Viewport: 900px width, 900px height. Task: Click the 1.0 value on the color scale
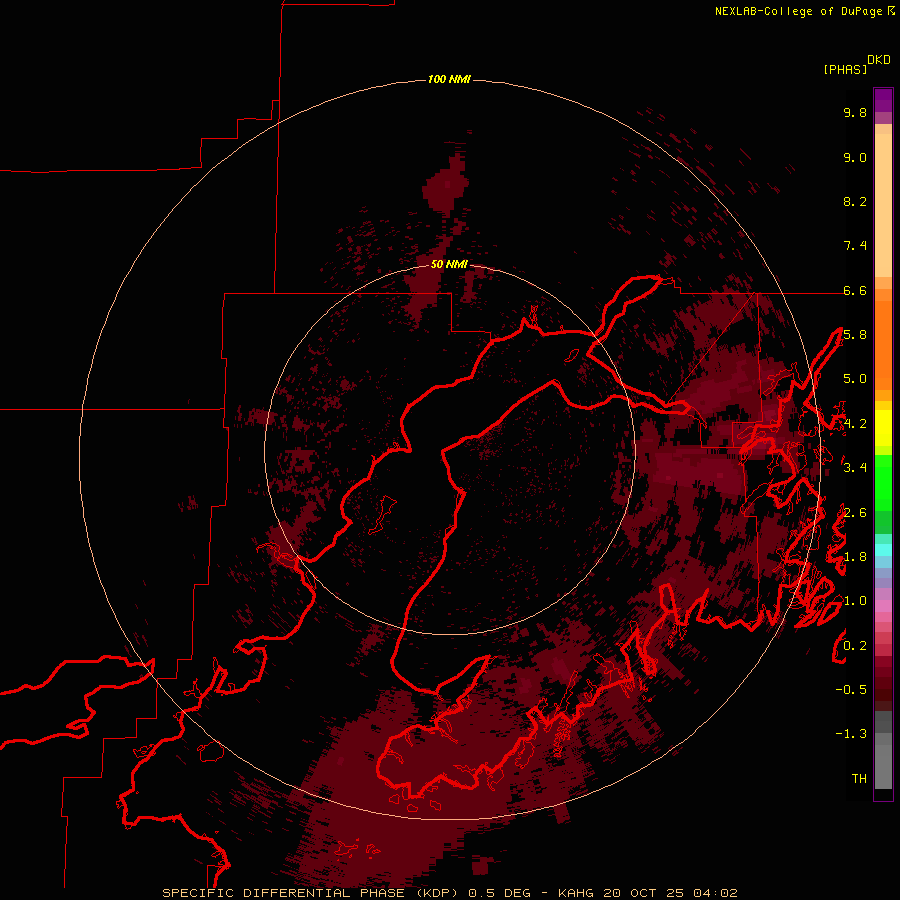point(855,601)
